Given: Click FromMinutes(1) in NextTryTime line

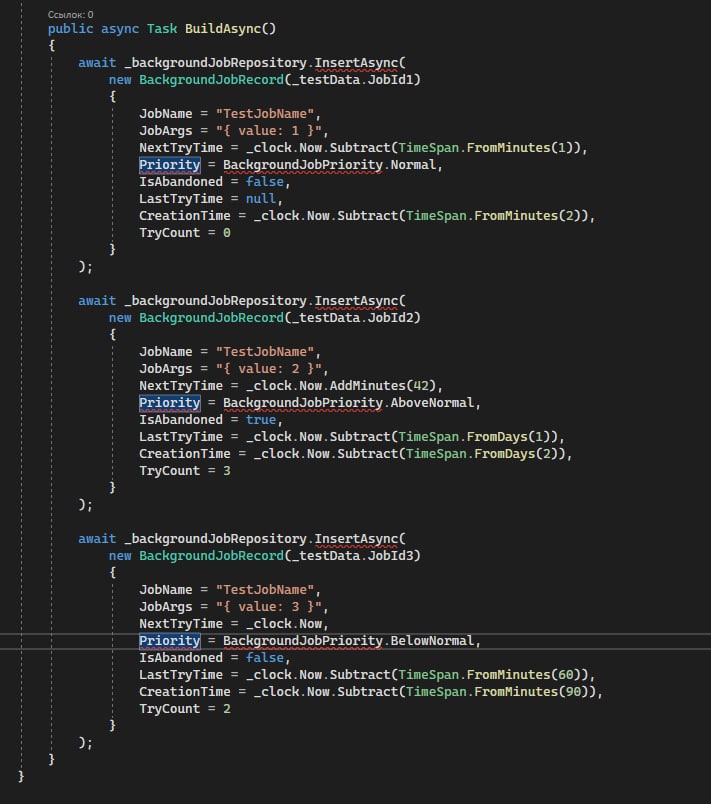Looking at the screenshot, I should point(519,148).
